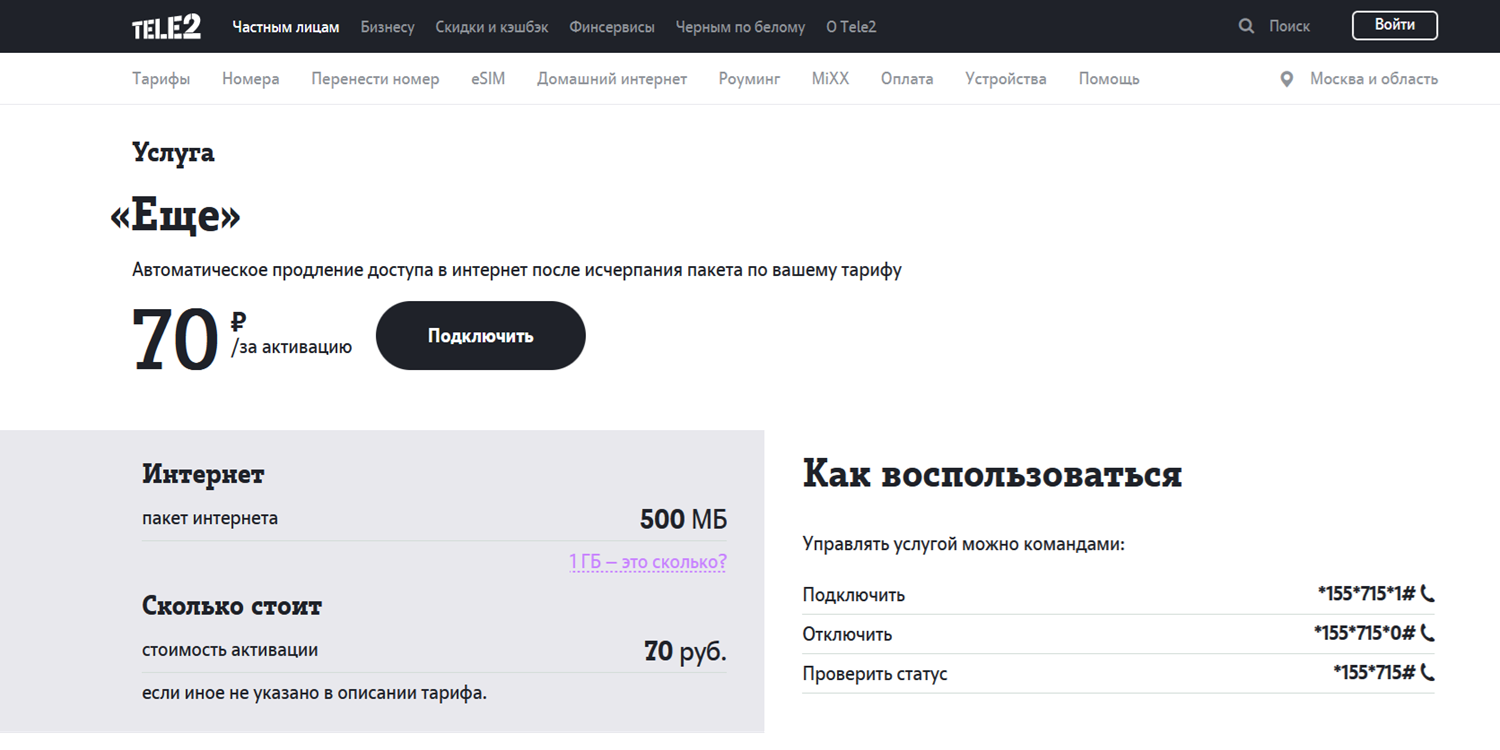Screen dimensions: 1500x750
Task: Click the Подключить label in commands list
Action: 854,595
